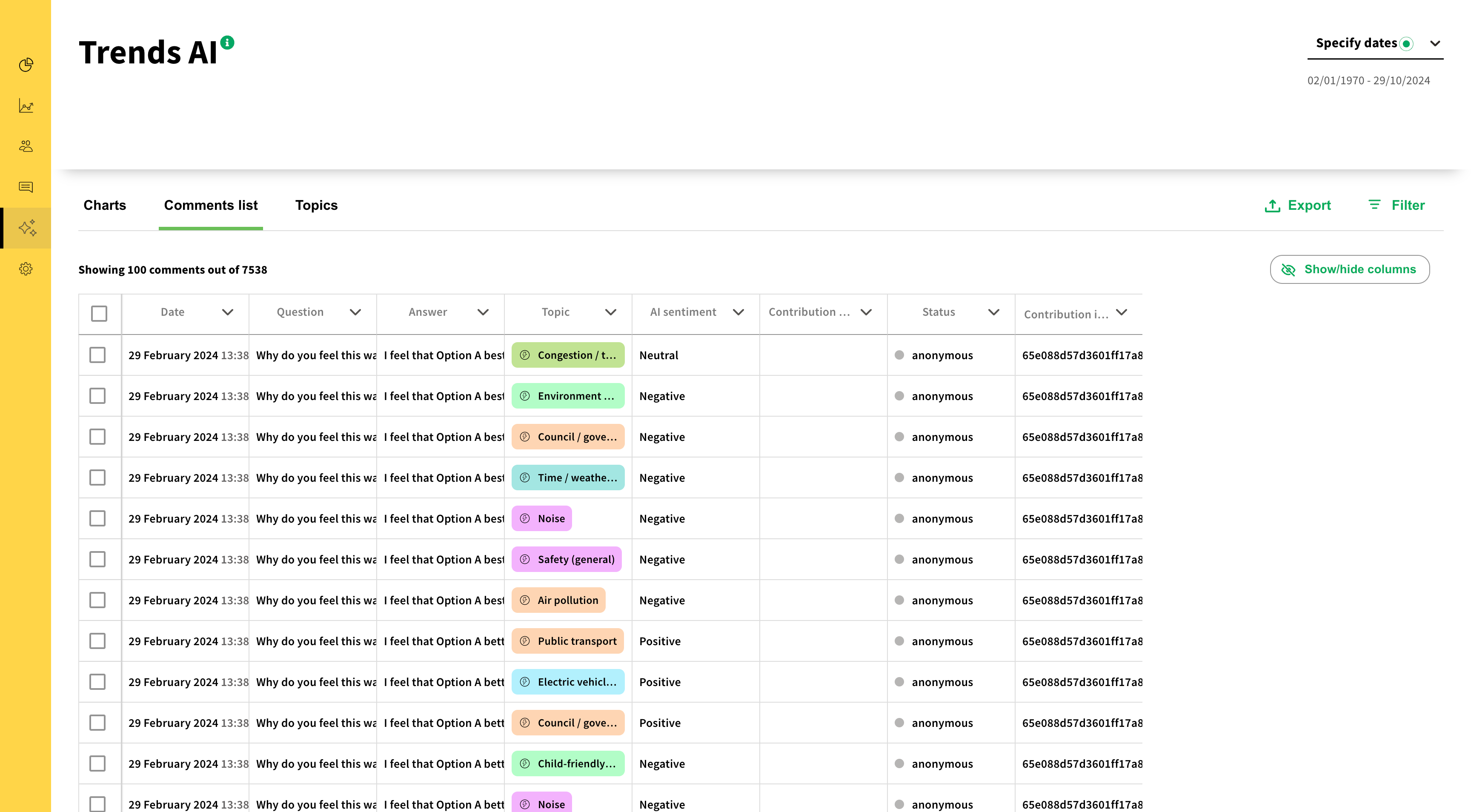This screenshot has height=812, width=1471.
Task: Open the people/community sidebar icon
Action: click(x=26, y=146)
